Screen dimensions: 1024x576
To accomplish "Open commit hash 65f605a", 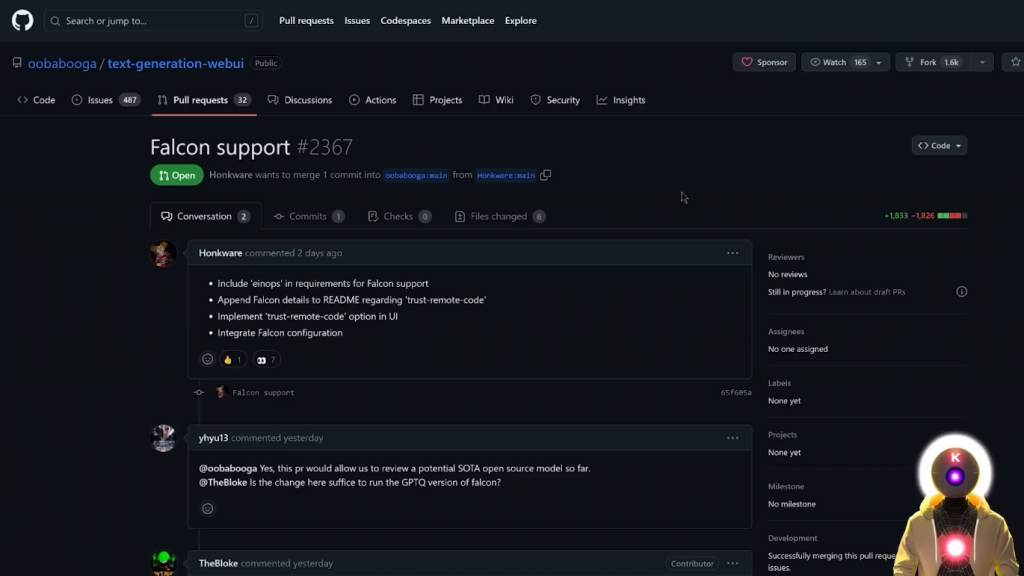I will pyautogui.click(x=736, y=392).
